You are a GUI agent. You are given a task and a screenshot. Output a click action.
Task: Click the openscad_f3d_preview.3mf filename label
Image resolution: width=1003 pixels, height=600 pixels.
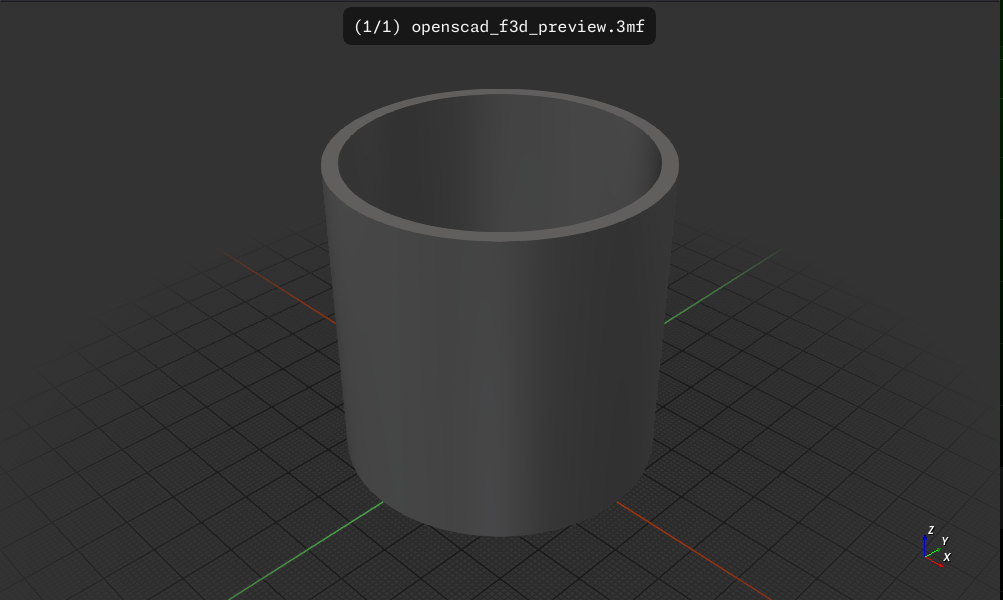click(499, 26)
